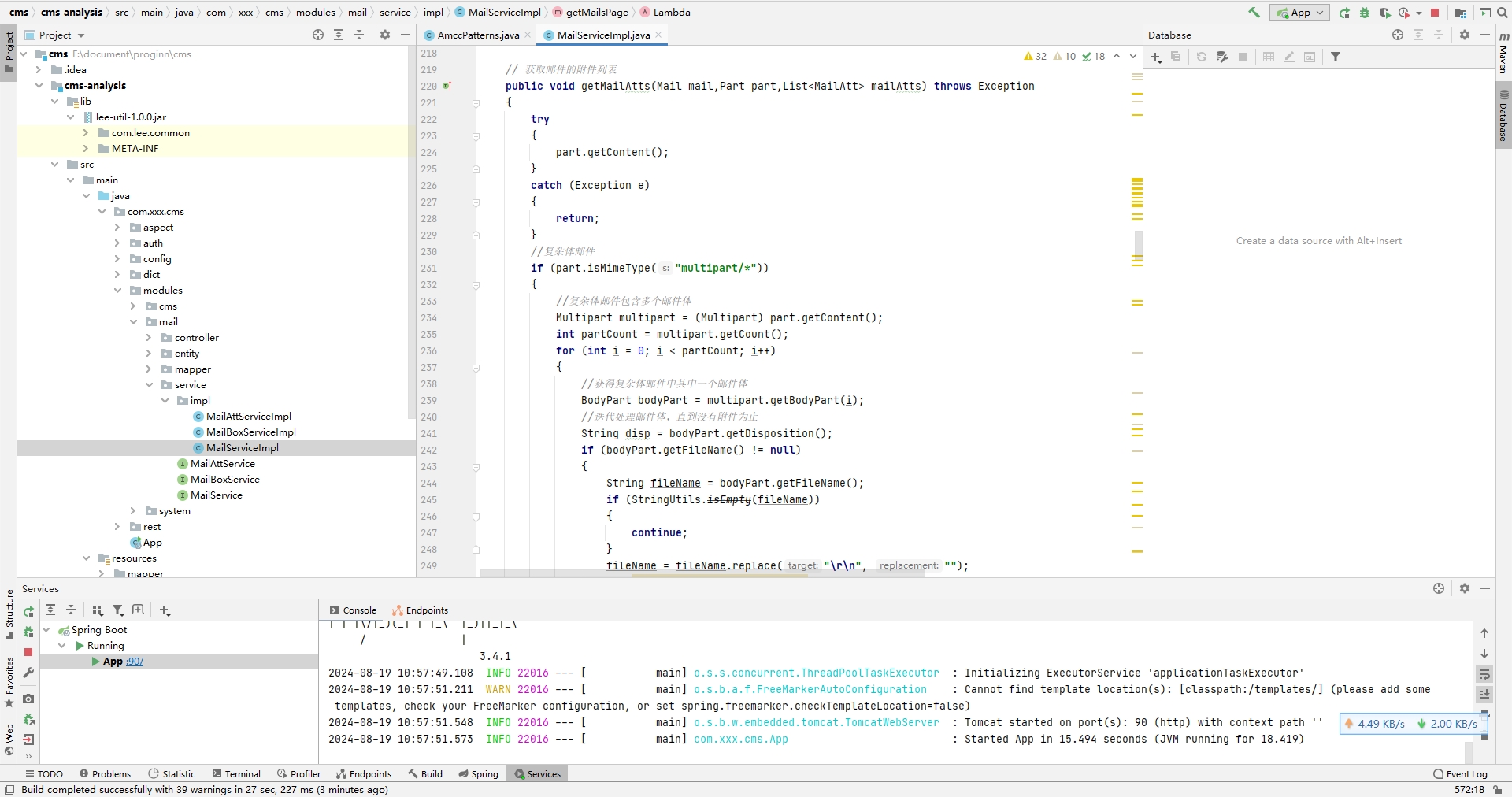Stop the running App in top toolbar

pos(1435,13)
